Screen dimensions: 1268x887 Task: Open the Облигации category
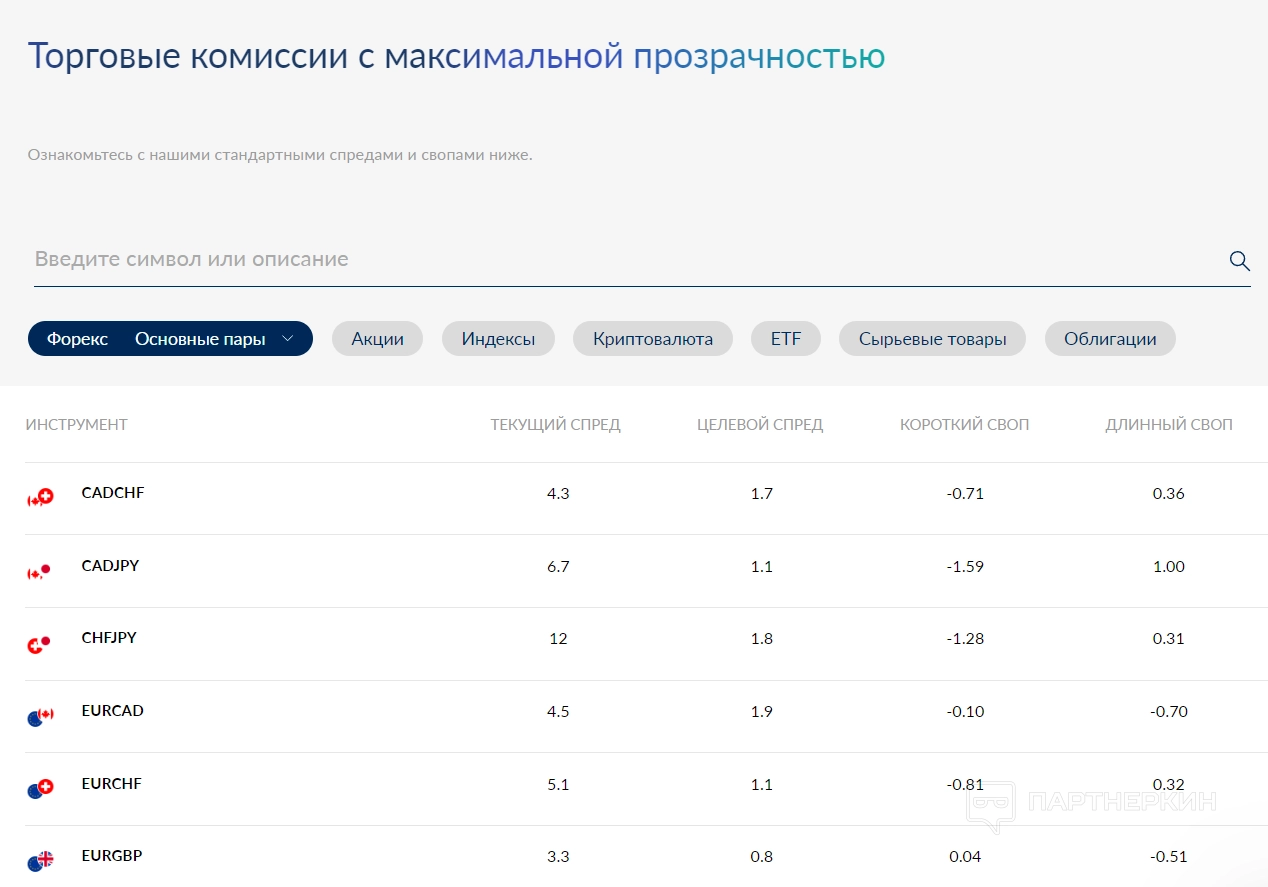(1109, 339)
